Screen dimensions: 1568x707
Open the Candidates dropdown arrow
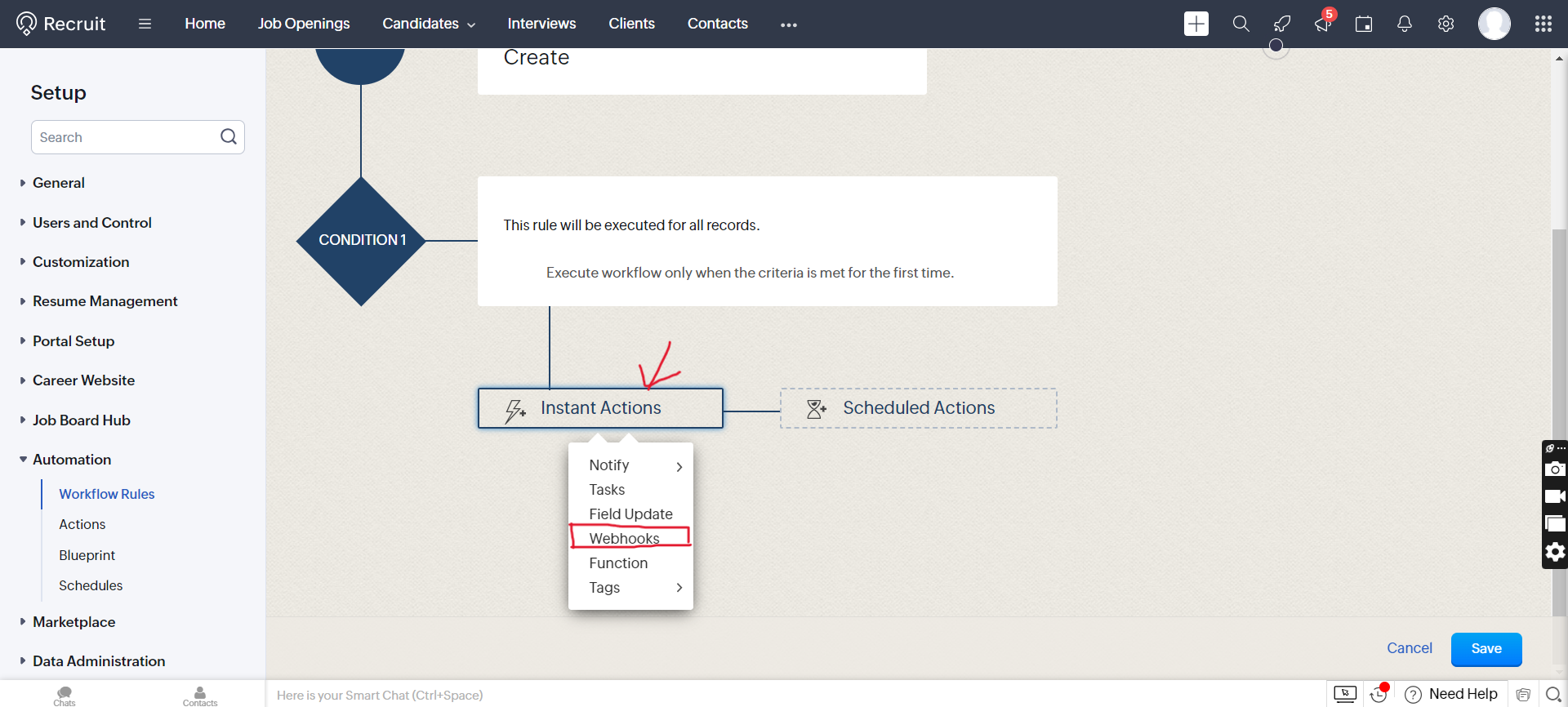click(471, 25)
